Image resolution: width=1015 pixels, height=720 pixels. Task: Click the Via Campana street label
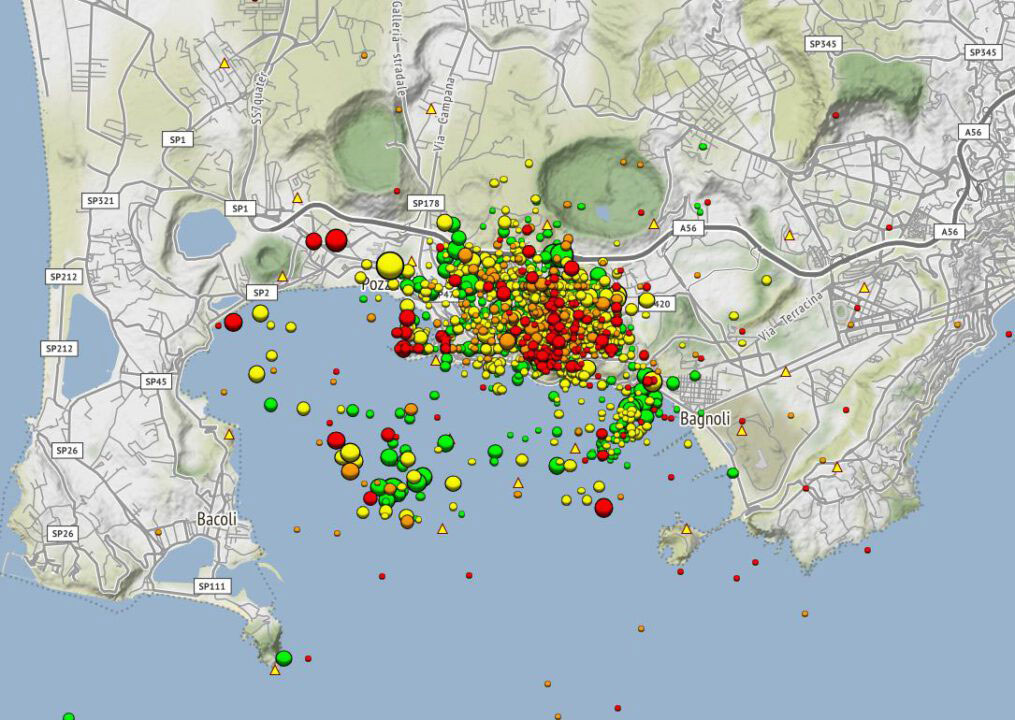(x=444, y=115)
